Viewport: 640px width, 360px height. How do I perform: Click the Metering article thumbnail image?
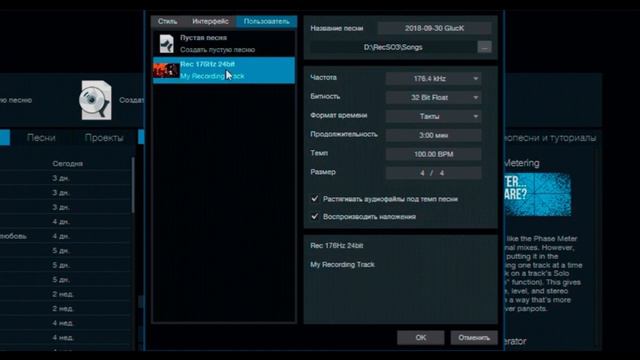click(537, 194)
